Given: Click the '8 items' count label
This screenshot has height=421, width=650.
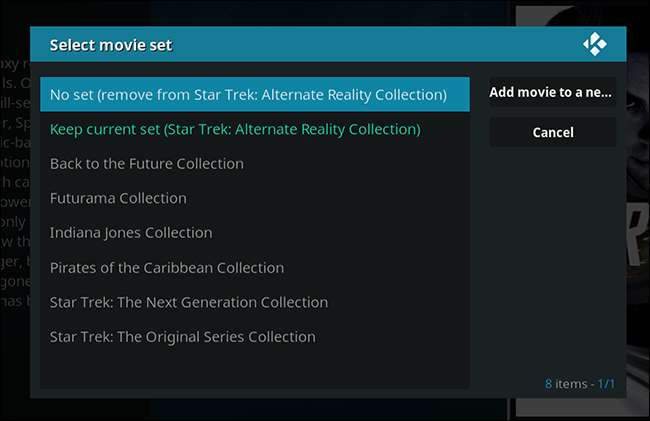Looking at the screenshot, I should click(566, 384).
